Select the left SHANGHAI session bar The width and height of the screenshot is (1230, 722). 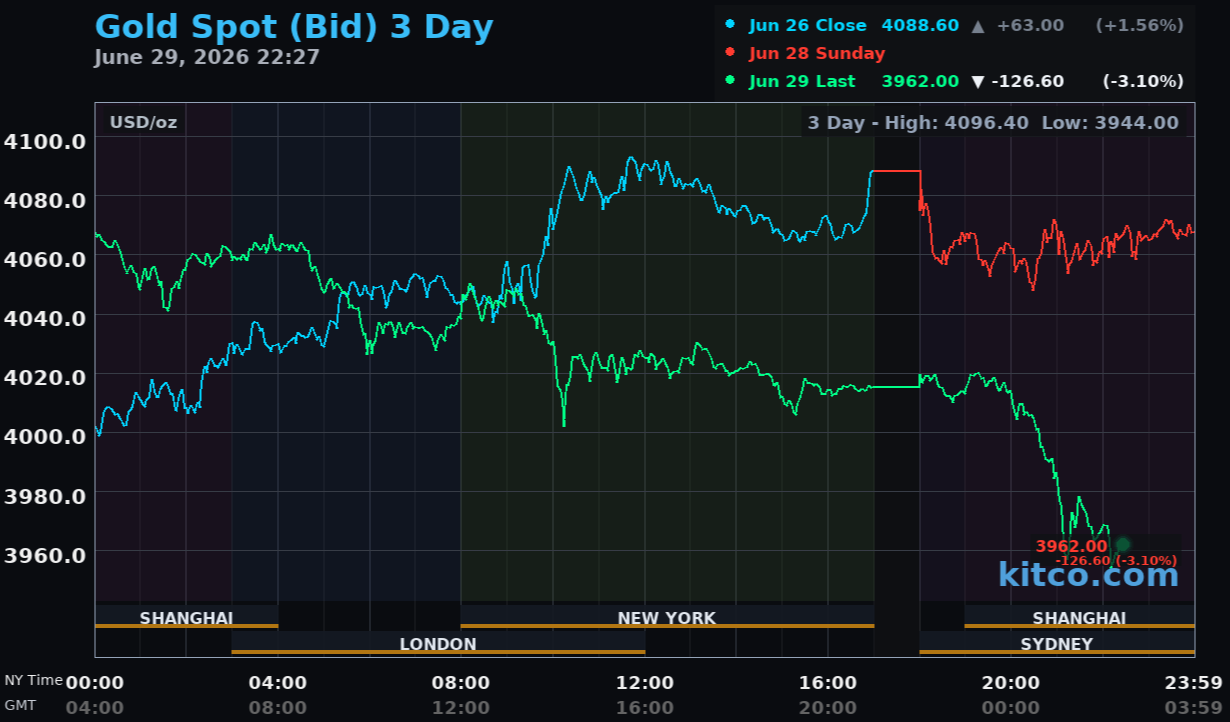[x=186, y=617]
